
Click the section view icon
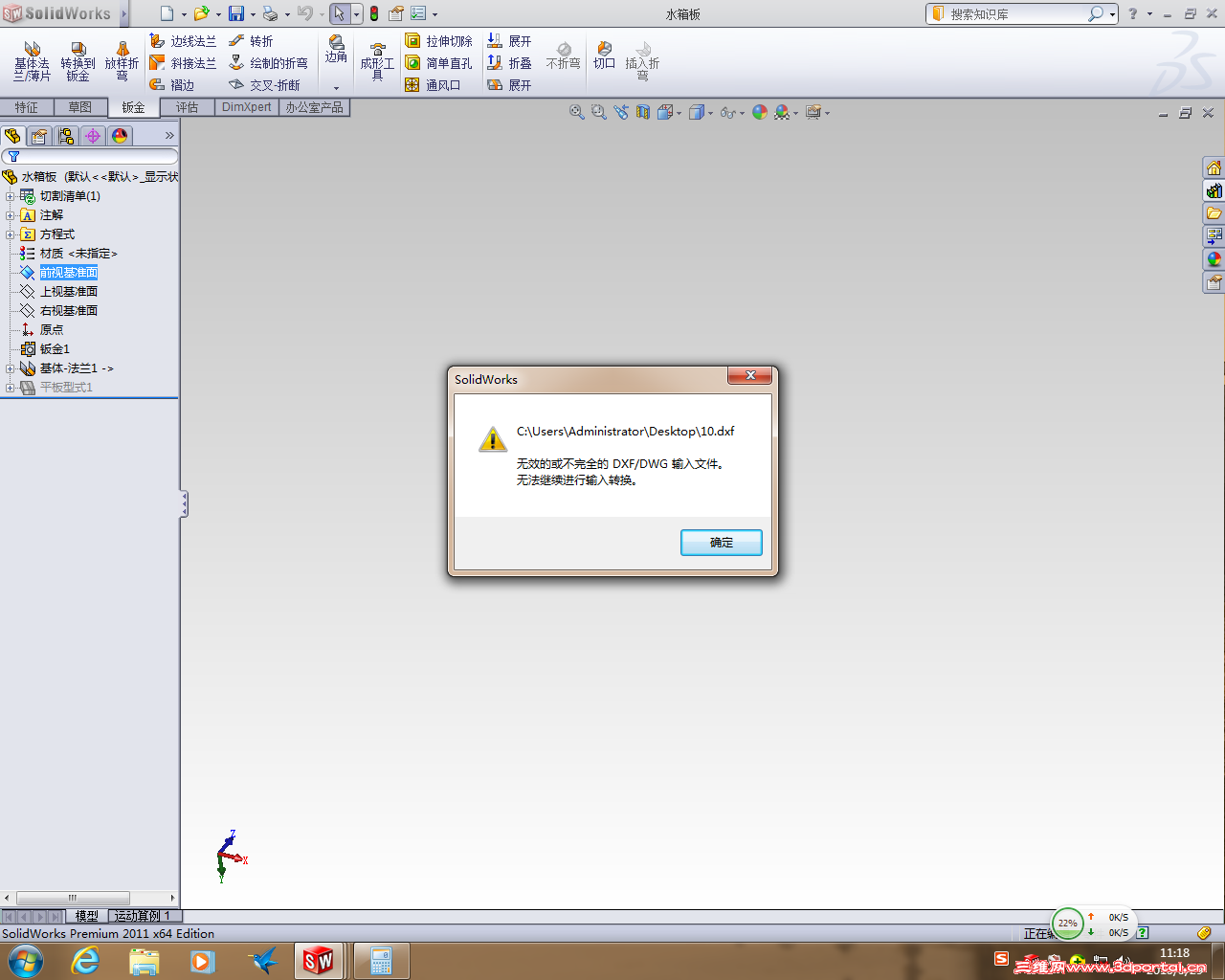(x=643, y=112)
